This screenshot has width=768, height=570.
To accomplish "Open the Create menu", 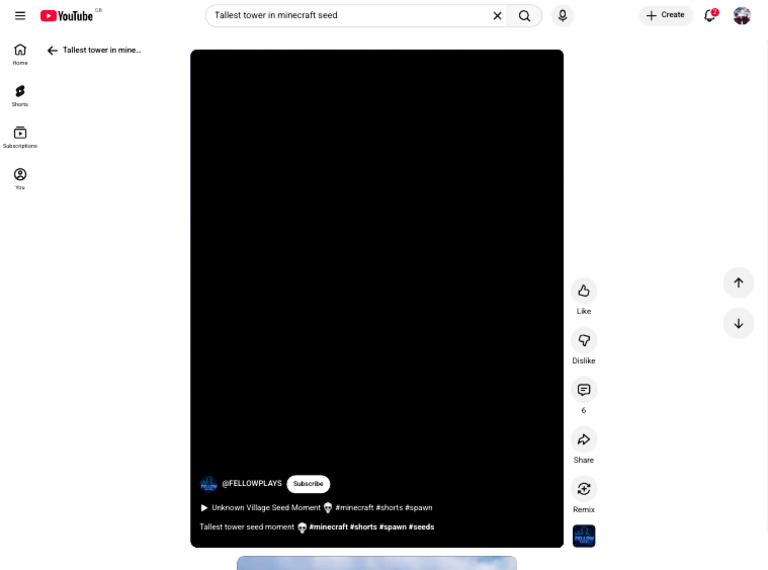I will [666, 15].
